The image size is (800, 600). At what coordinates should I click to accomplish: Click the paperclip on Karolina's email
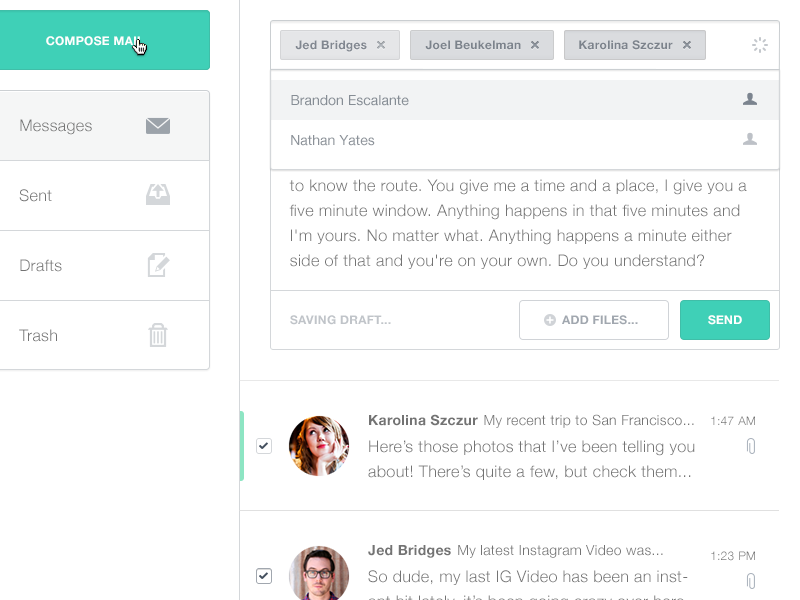coord(751,447)
